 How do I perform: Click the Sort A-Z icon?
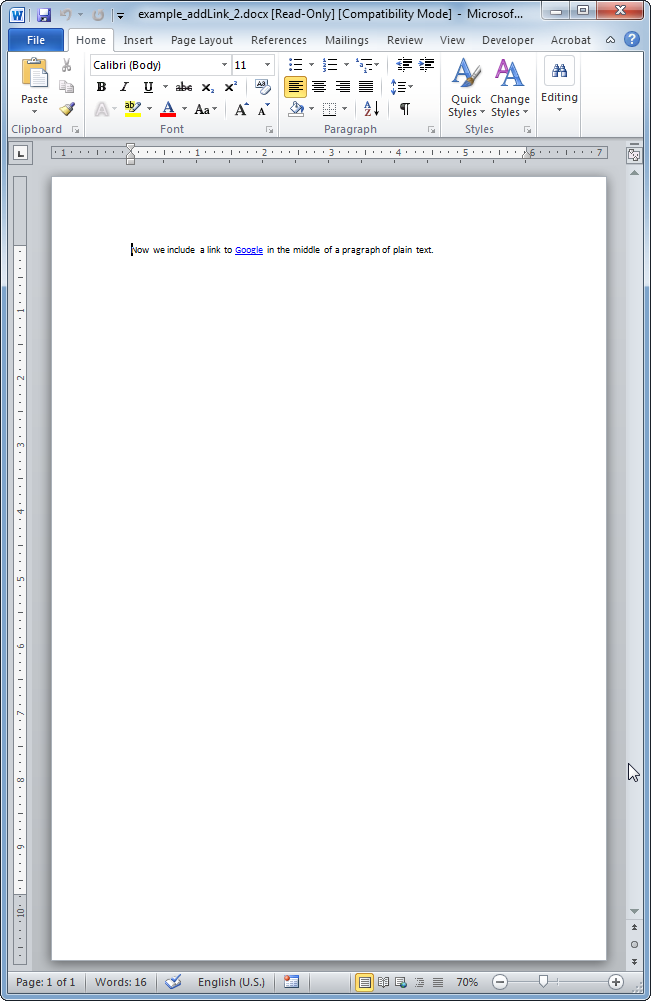click(371, 109)
